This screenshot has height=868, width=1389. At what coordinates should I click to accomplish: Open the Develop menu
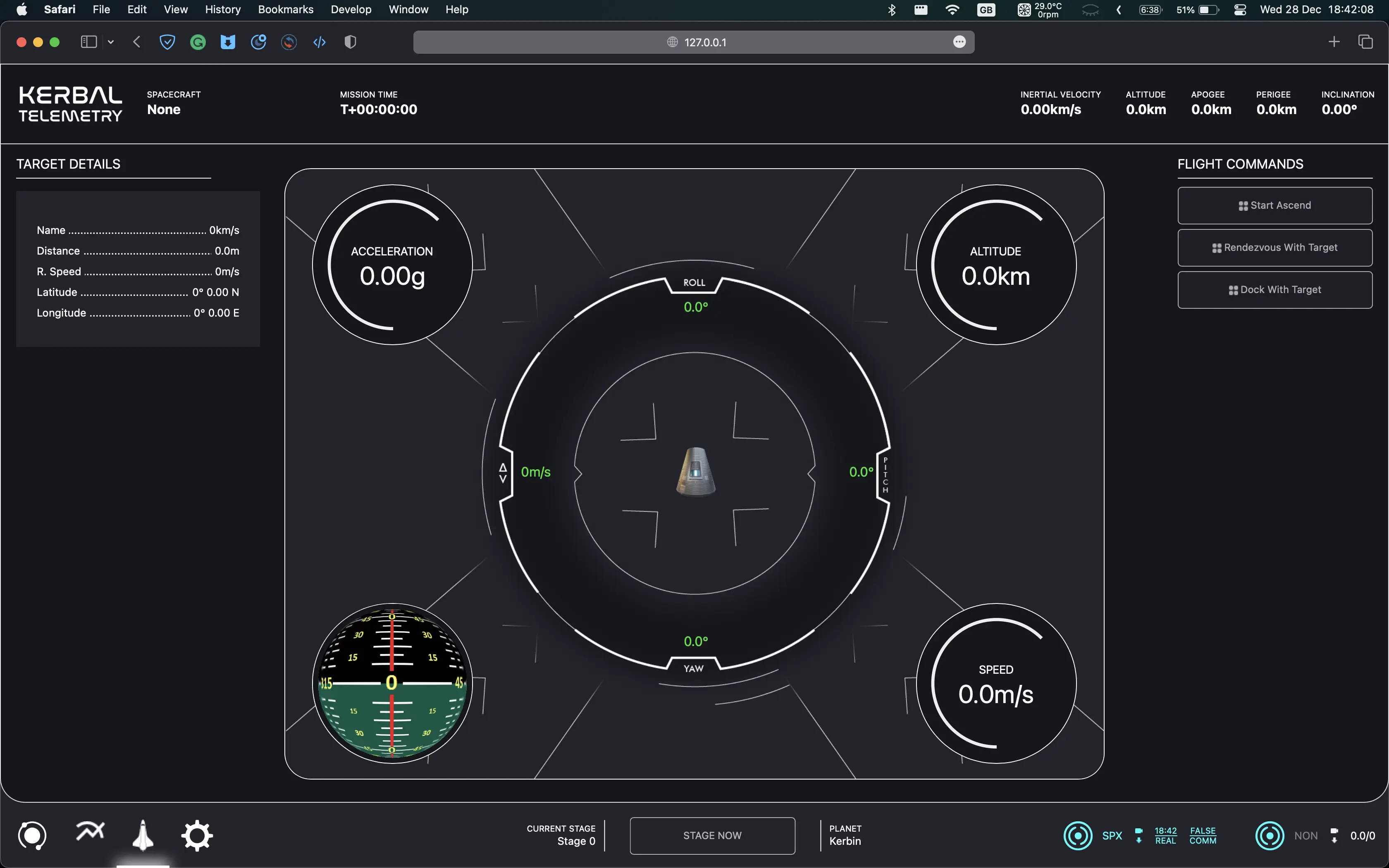[351, 9]
